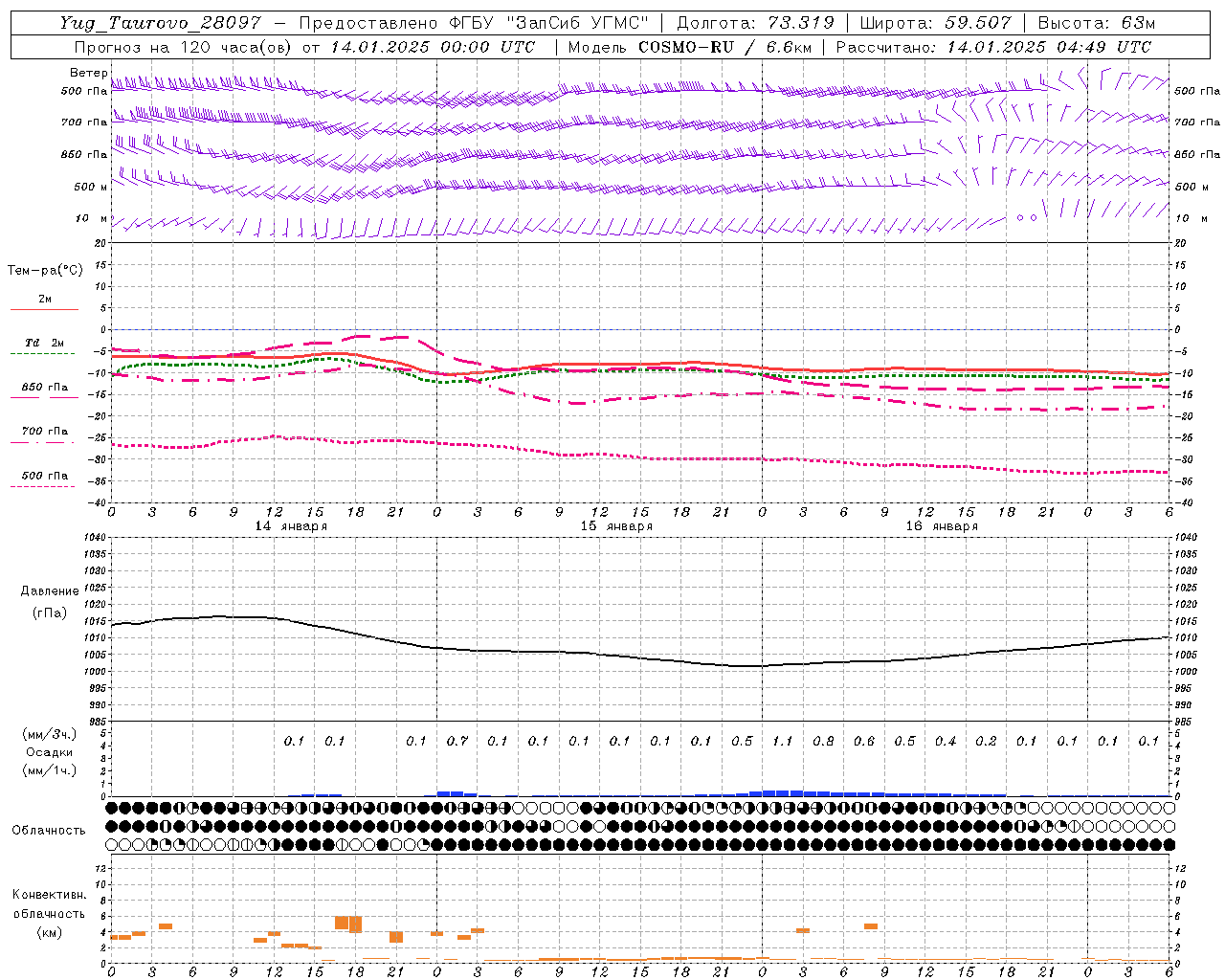1225x980 pixels.
Task: Click the 1.1 precipitation value
Action: click(x=783, y=742)
